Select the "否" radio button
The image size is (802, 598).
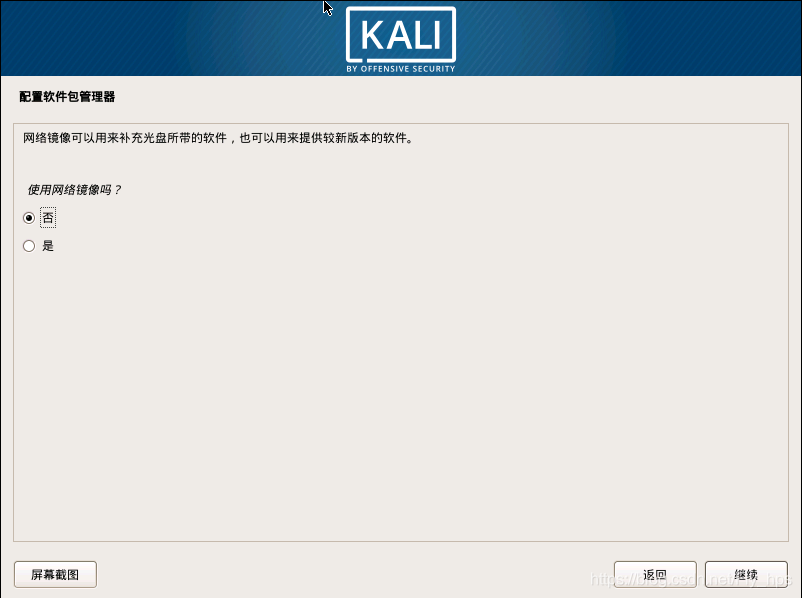point(29,218)
